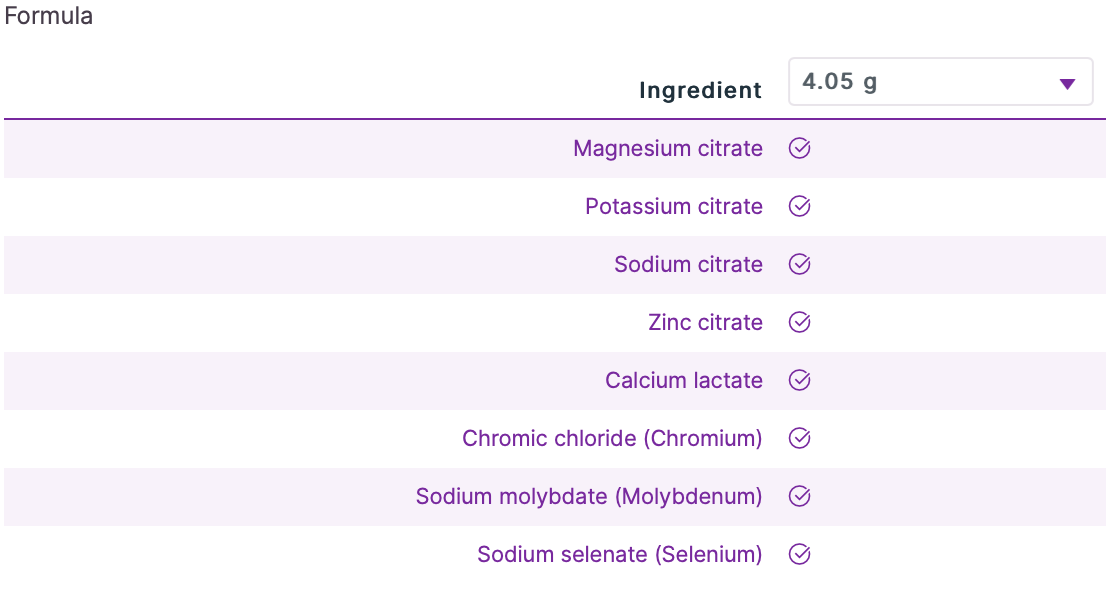Click check icon next to Calcium lactate
Viewport: 1120px width, 602px height.
pos(799,381)
